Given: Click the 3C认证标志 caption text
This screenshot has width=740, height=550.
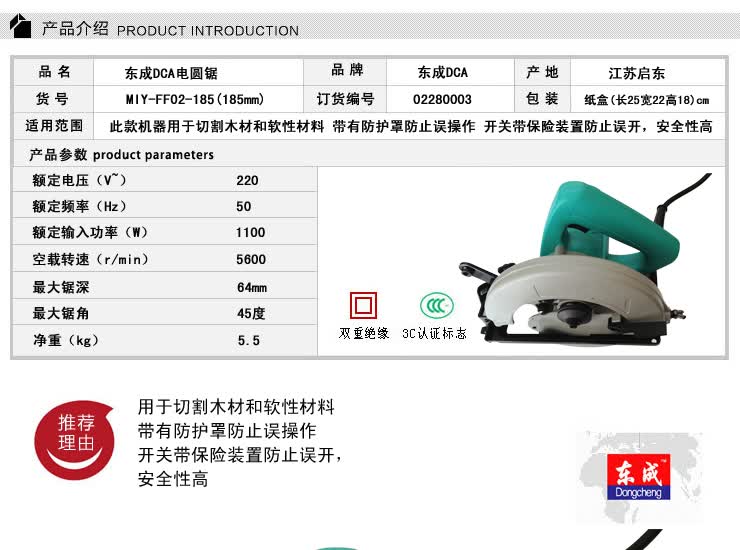Looking at the screenshot, I should (x=434, y=333).
